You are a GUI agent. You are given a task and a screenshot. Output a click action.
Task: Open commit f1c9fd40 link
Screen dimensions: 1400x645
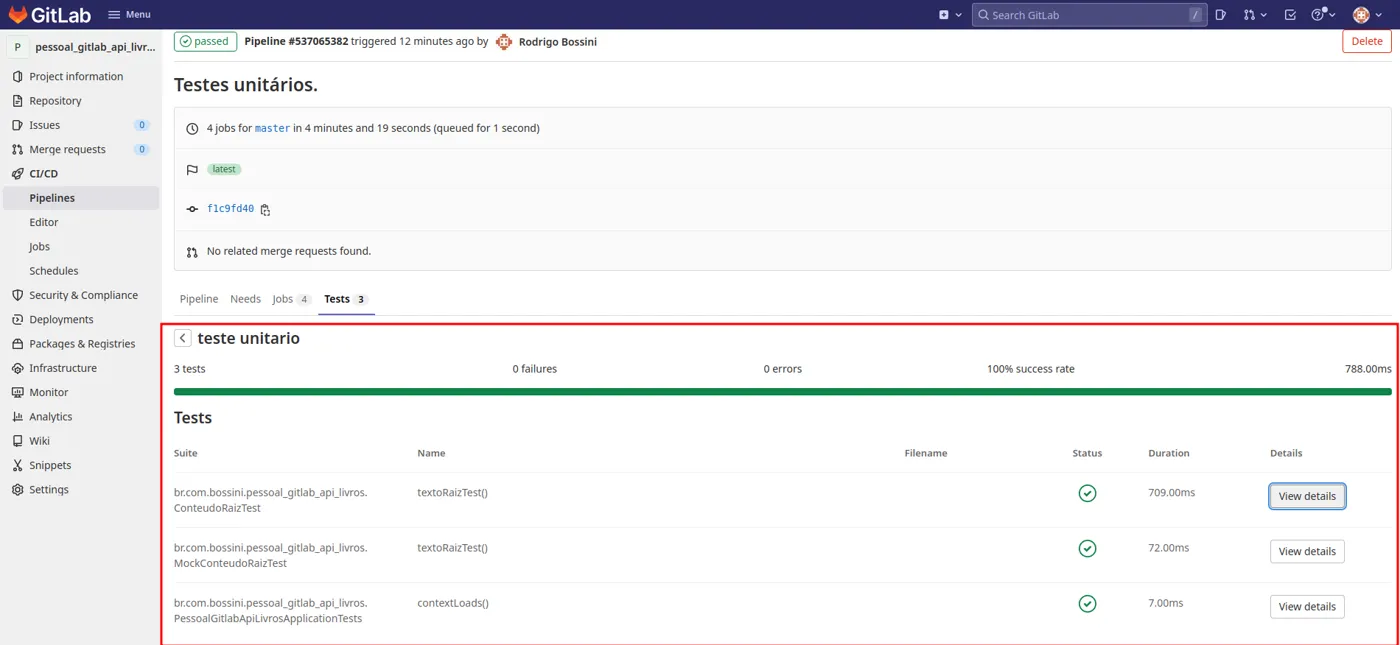[x=231, y=209]
